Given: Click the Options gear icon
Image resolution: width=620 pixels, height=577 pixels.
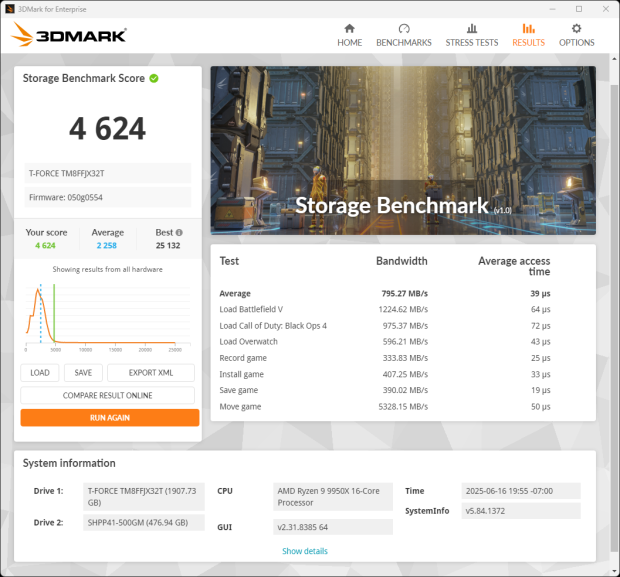Looking at the screenshot, I should (x=577, y=28).
